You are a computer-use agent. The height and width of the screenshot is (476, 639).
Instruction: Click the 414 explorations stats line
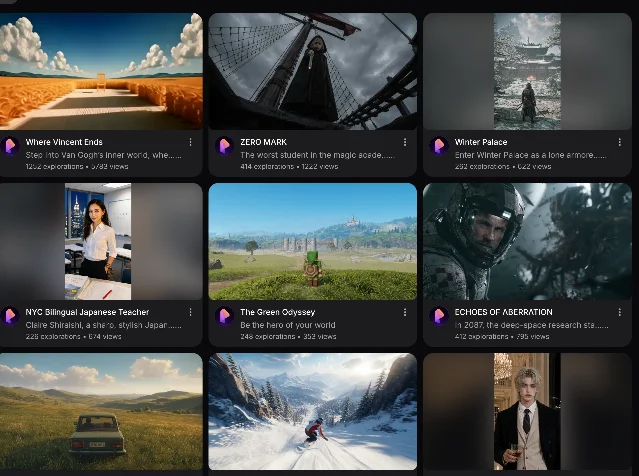(289, 166)
